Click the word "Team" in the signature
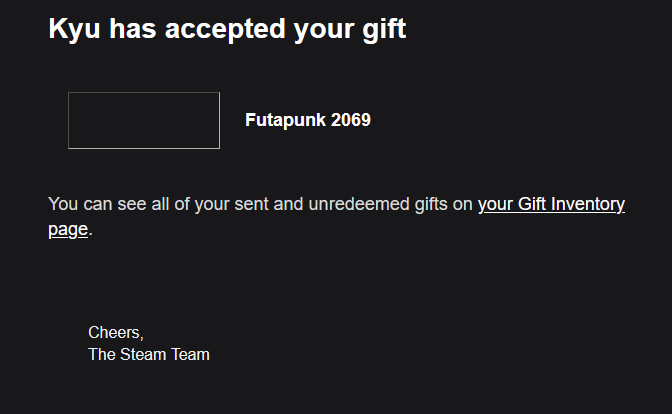Image resolution: width=672 pixels, height=414 pixels. (190, 354)
